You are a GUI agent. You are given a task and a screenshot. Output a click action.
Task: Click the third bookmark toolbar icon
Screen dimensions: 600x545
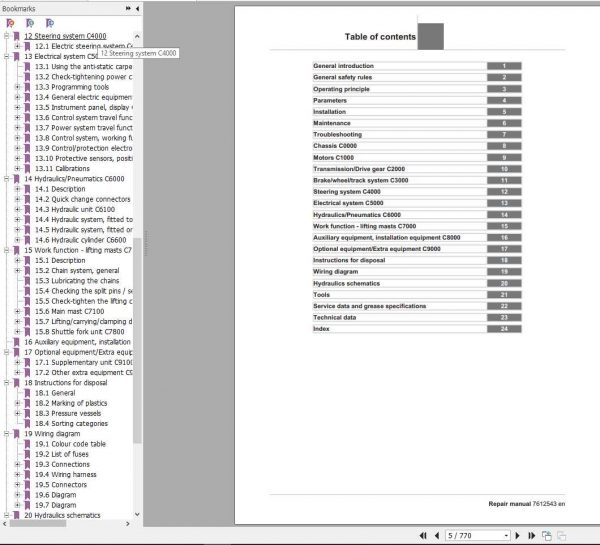coord(50,23)
